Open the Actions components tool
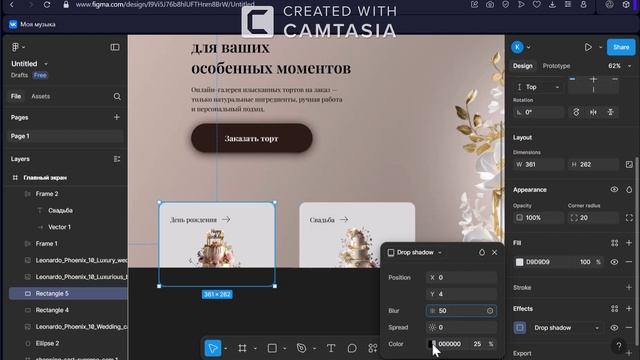This screenshot has width=640, height=360. [x=373, y=348]
